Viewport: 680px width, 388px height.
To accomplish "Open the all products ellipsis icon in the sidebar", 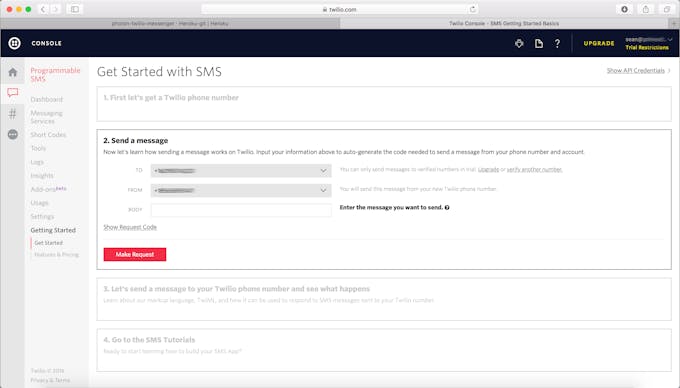I will [13, 134].
